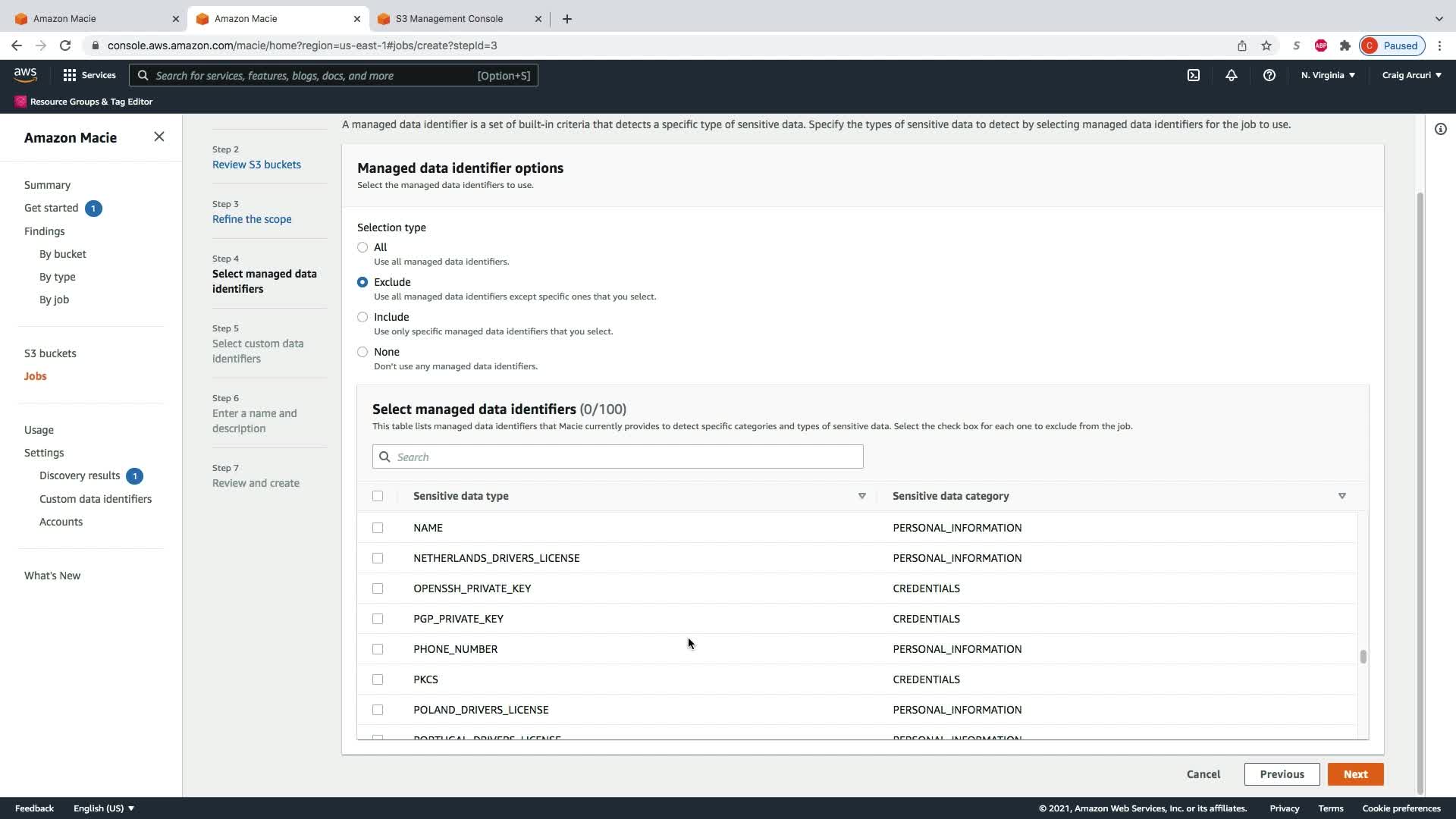This screenshot has height=819, width=1456.
Task: Open AWS CloudShell icon in header
Action: (x=1194, y=75)
